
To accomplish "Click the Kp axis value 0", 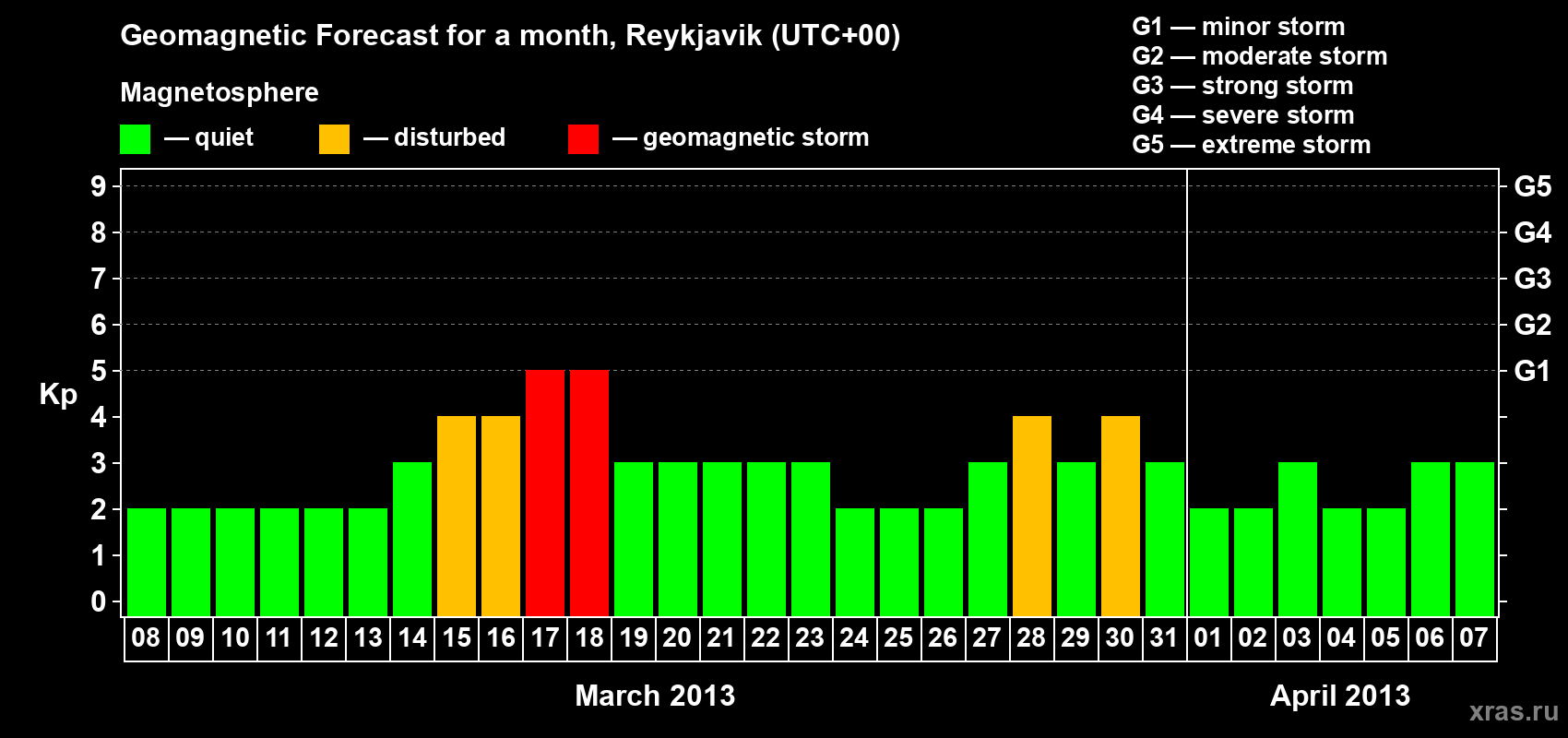I will point(99,601).
